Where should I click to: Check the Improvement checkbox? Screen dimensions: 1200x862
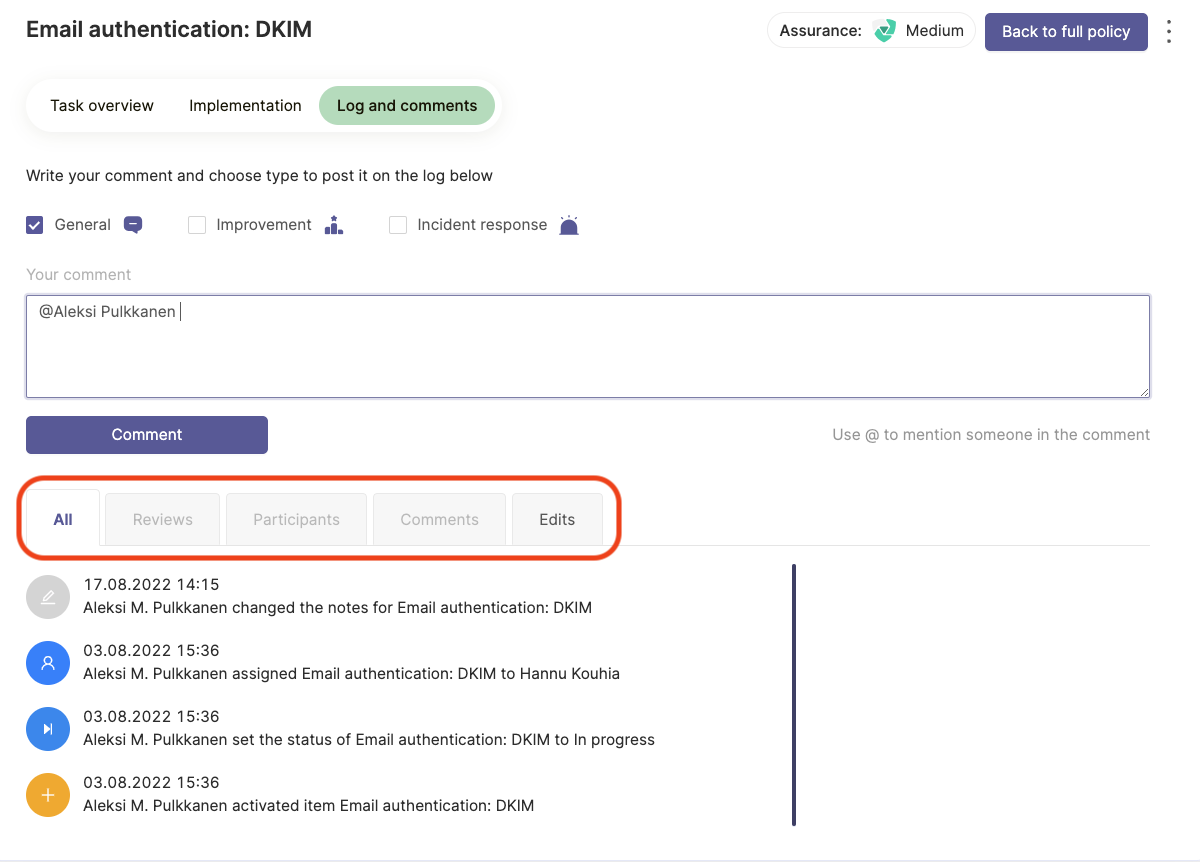(x=197, y=225)
